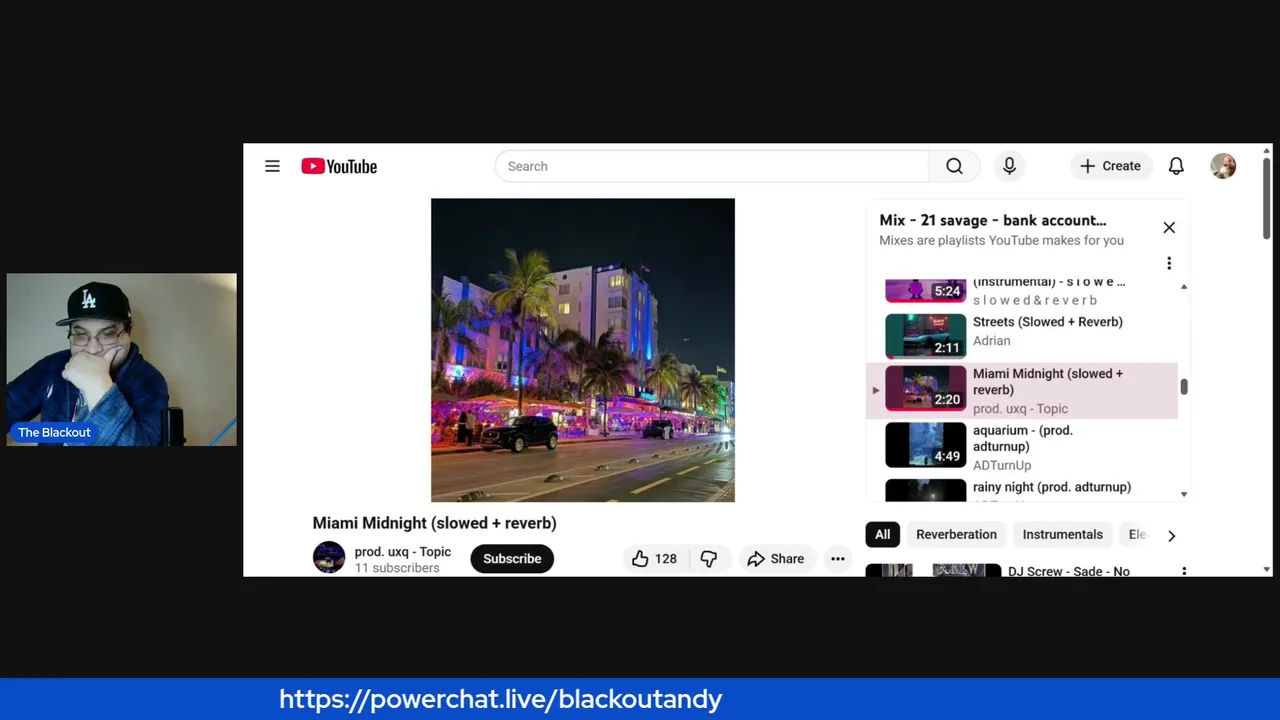Select Miami Midnight playlist thumbnail
The height and width of the screenshot is (720, 1280).
[x=926, y=388]
